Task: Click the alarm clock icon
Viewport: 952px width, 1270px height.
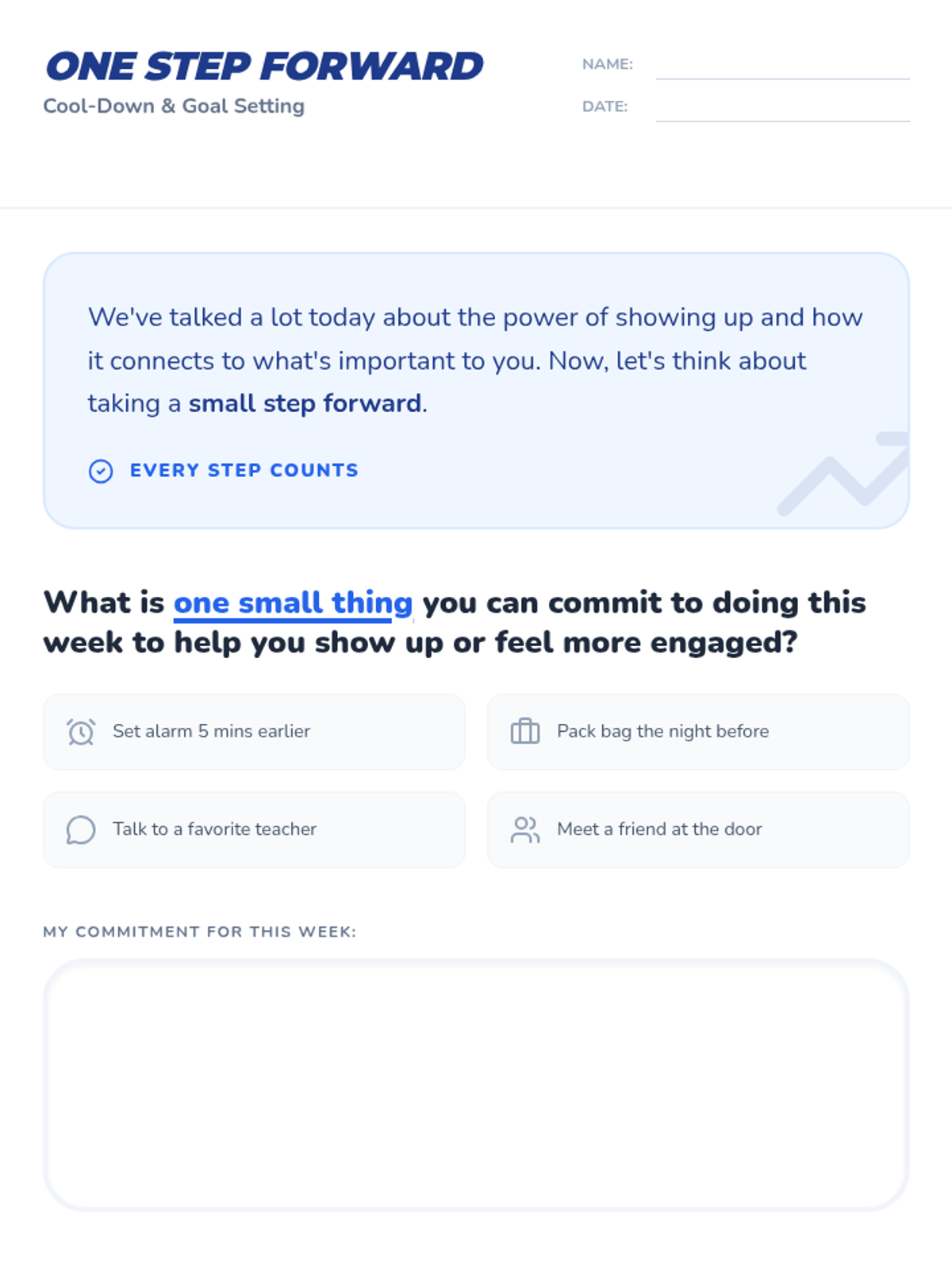Action: pos(81,732)
